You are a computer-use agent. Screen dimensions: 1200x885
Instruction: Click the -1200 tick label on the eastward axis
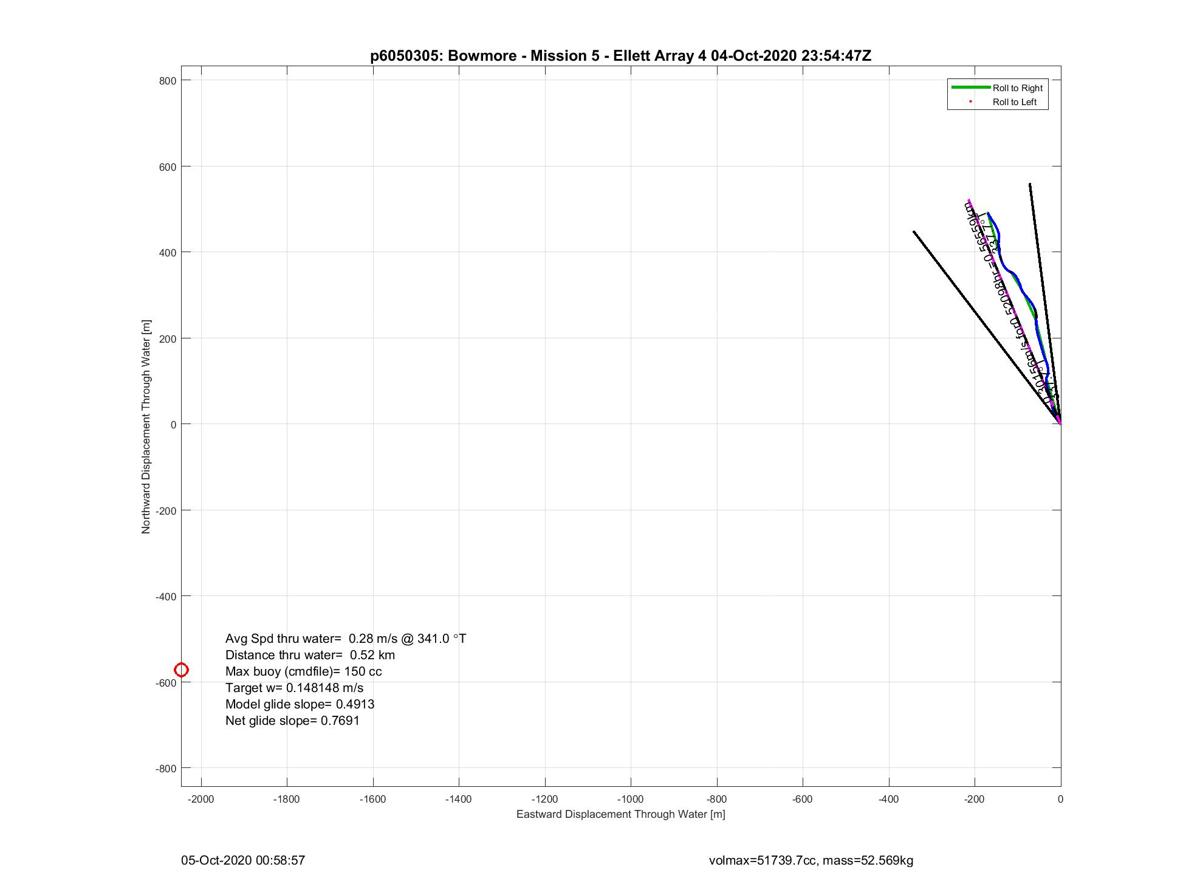pos(545,800)
